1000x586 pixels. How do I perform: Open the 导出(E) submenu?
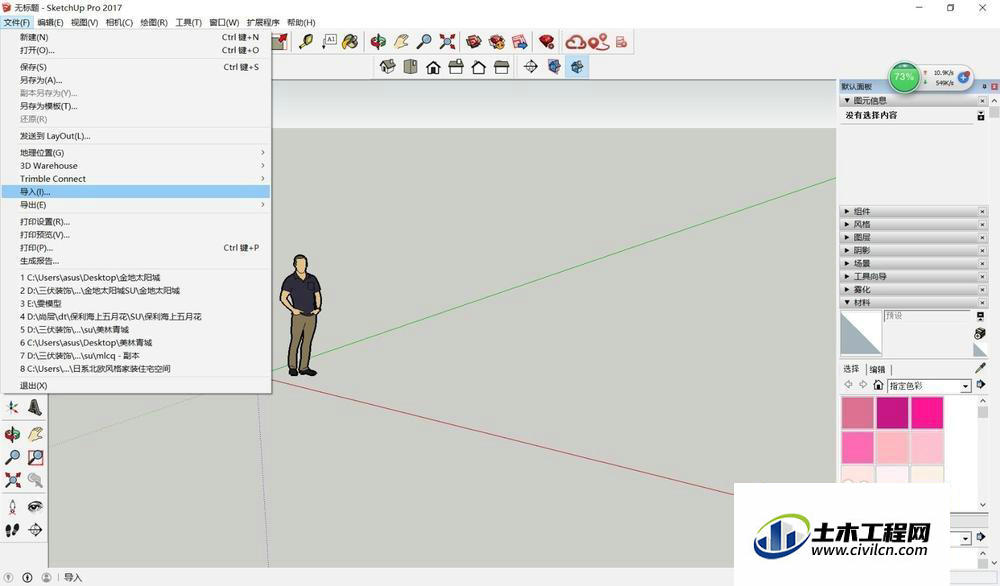pos(136,205)
